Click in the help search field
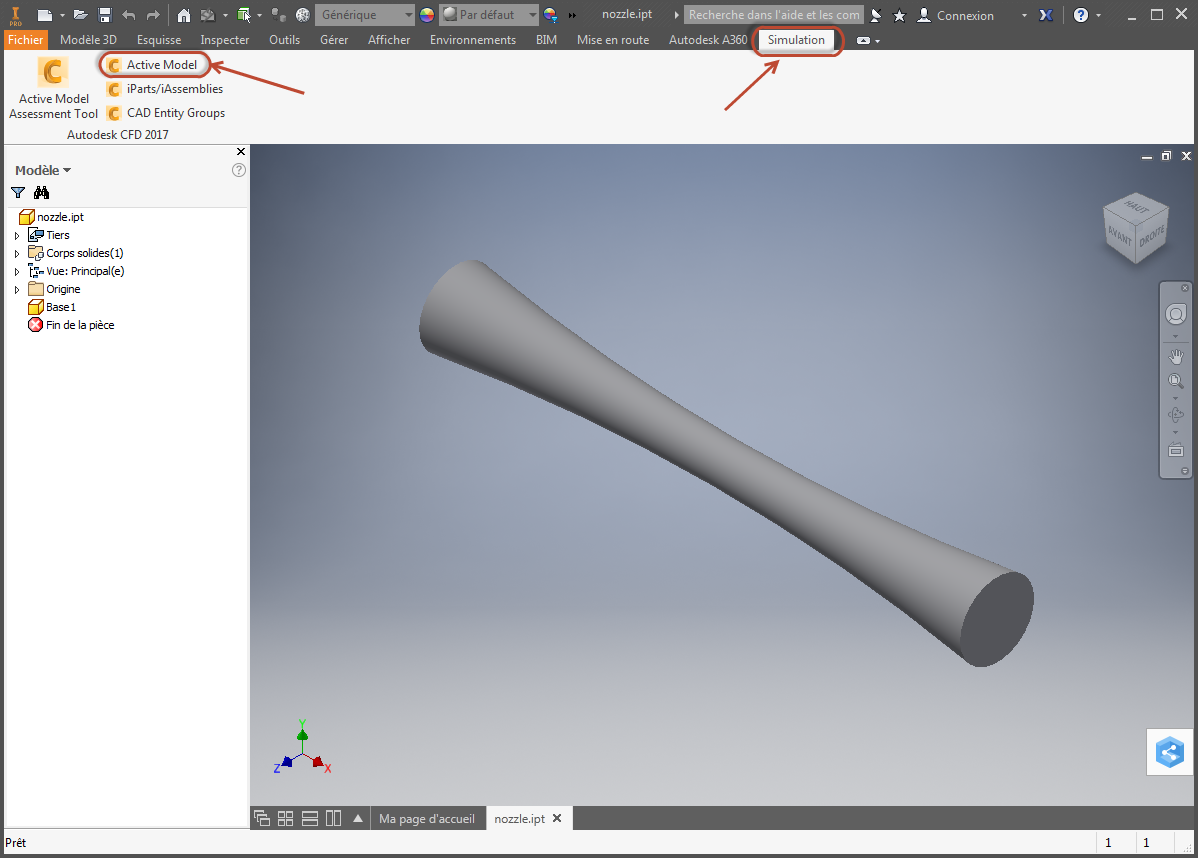Image resolution: width=1198 pixels, height=858 pixels. [773, 15]
